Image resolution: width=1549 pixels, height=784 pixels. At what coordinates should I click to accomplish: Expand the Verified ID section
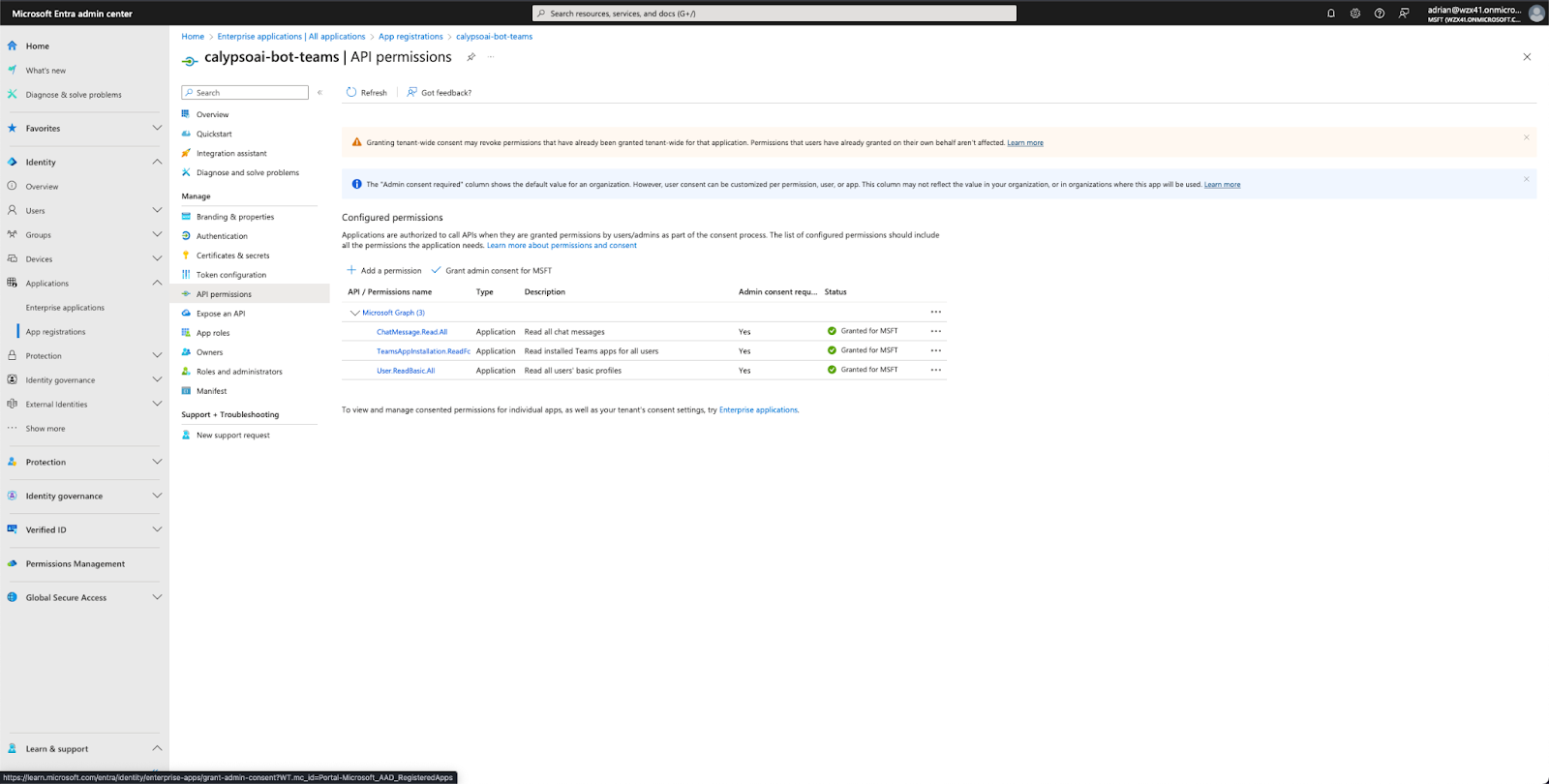click(x=157, y=529)
